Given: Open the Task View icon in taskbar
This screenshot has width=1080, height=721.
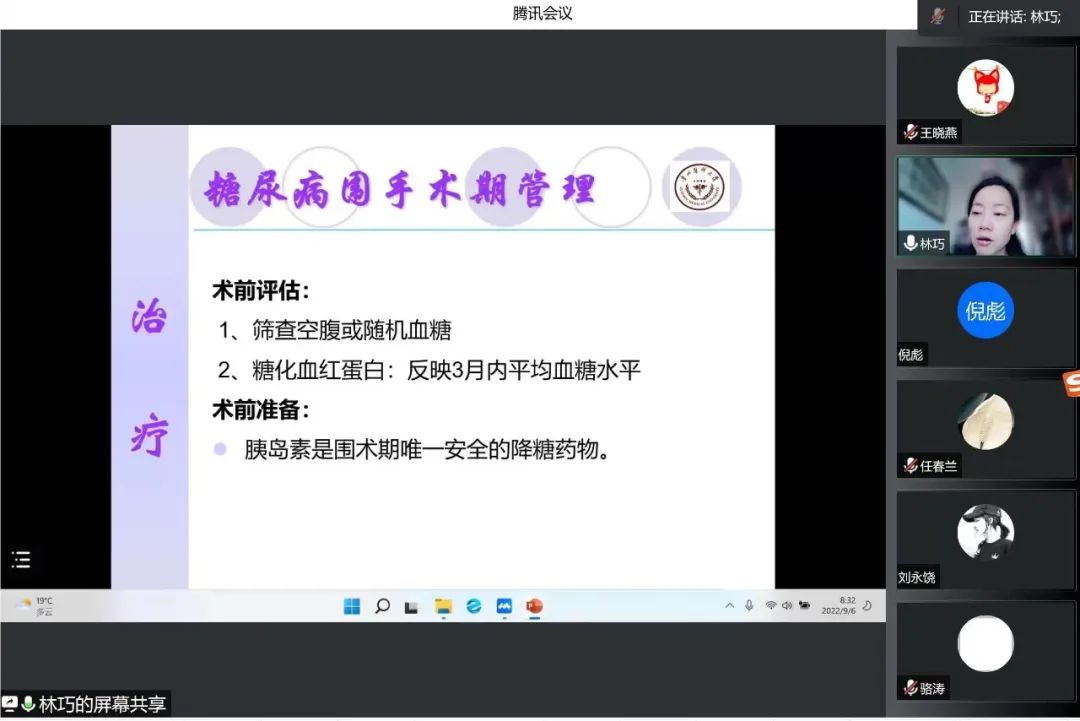Looking at the screenshot, I should [x=411, y=606].
